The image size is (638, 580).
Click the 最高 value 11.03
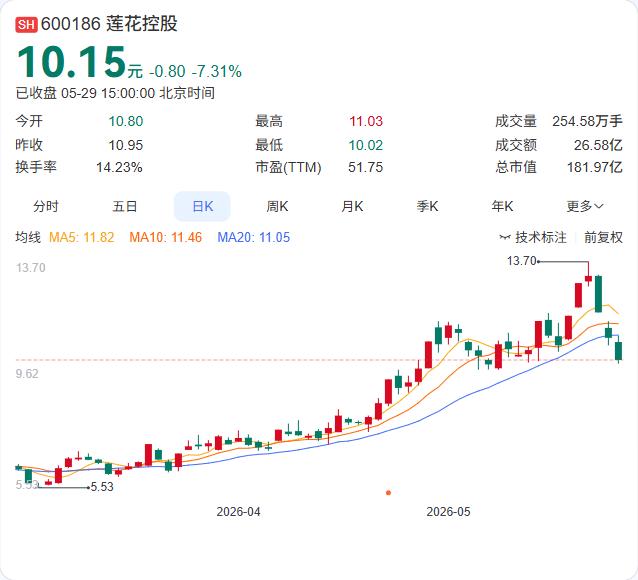pos(366,121)
